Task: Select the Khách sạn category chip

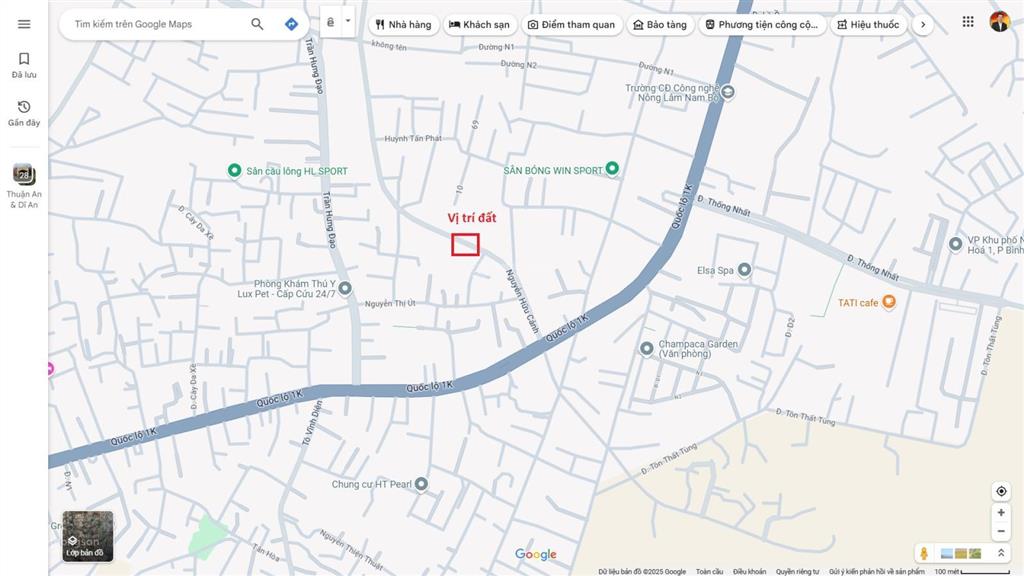Action: tap(479, 25)
